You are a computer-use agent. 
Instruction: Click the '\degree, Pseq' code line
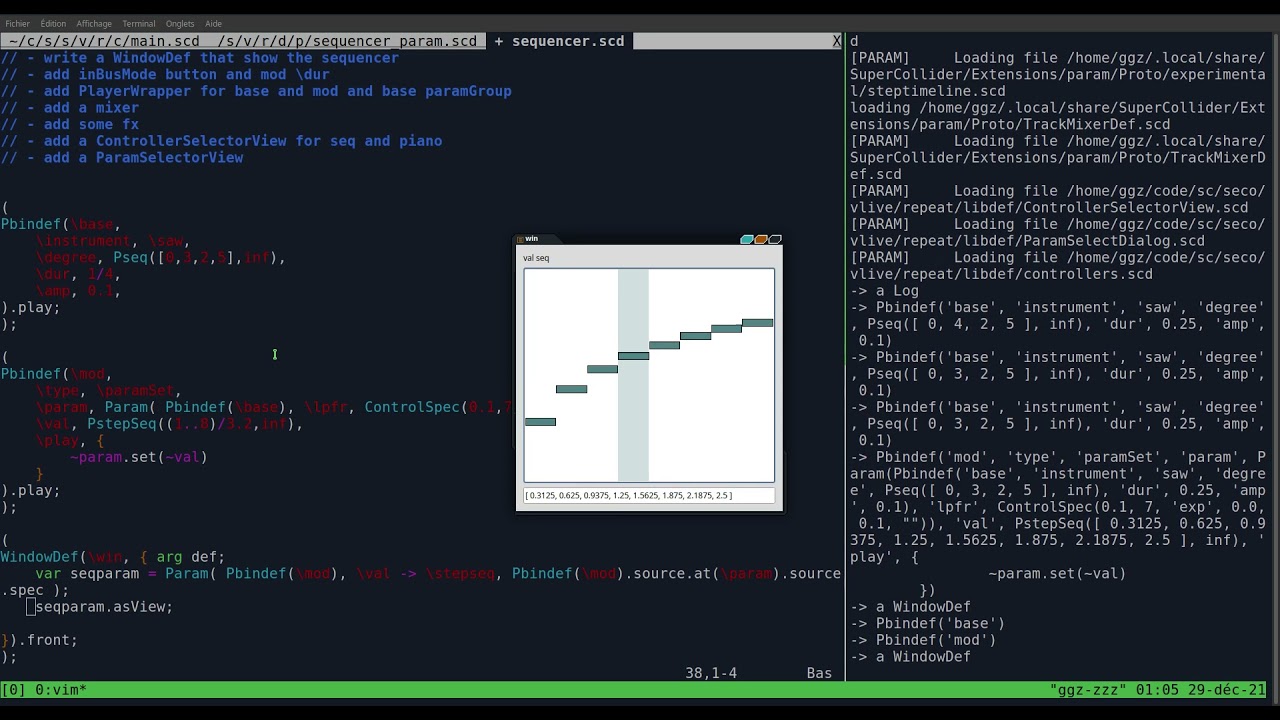point(160,257)
